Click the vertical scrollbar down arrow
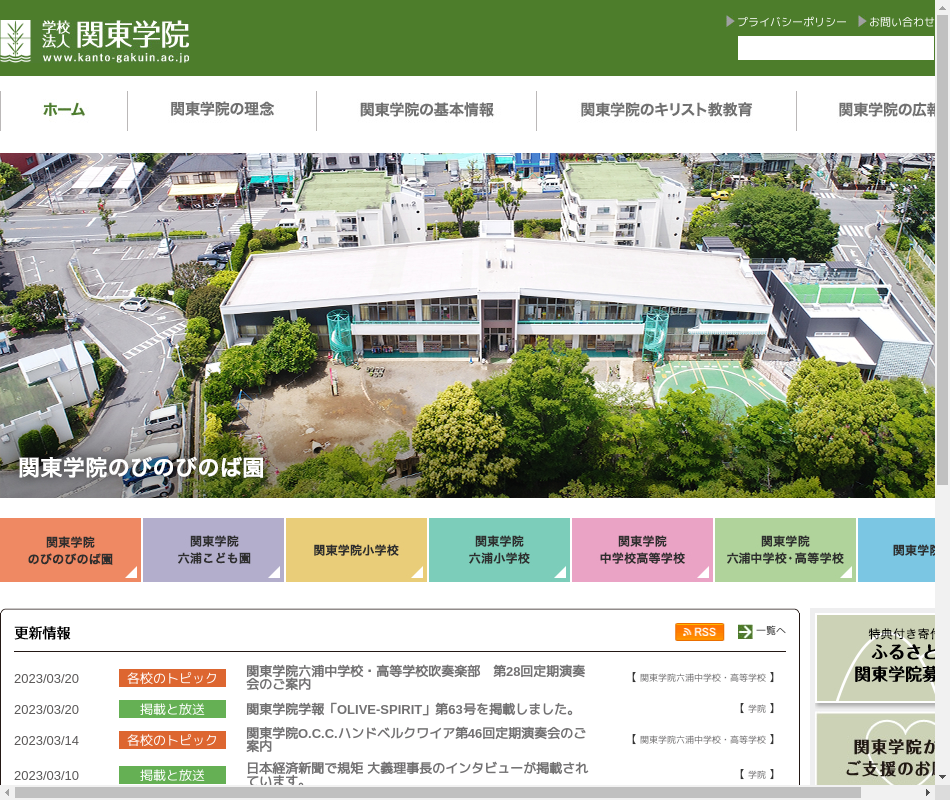Screen dimensions: 950x800 click(x=942, y=776)
